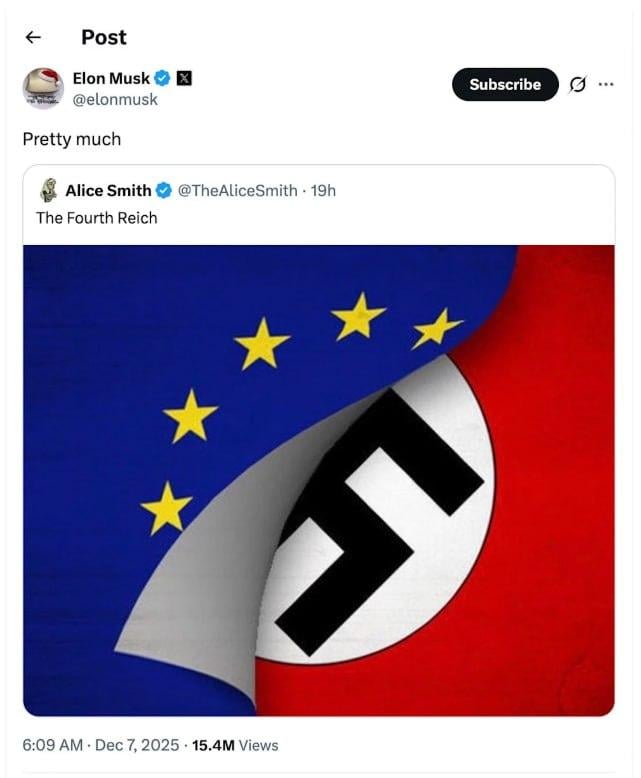
Task: Click the @TheAliceSmith handle
Action: pos(237,190)
